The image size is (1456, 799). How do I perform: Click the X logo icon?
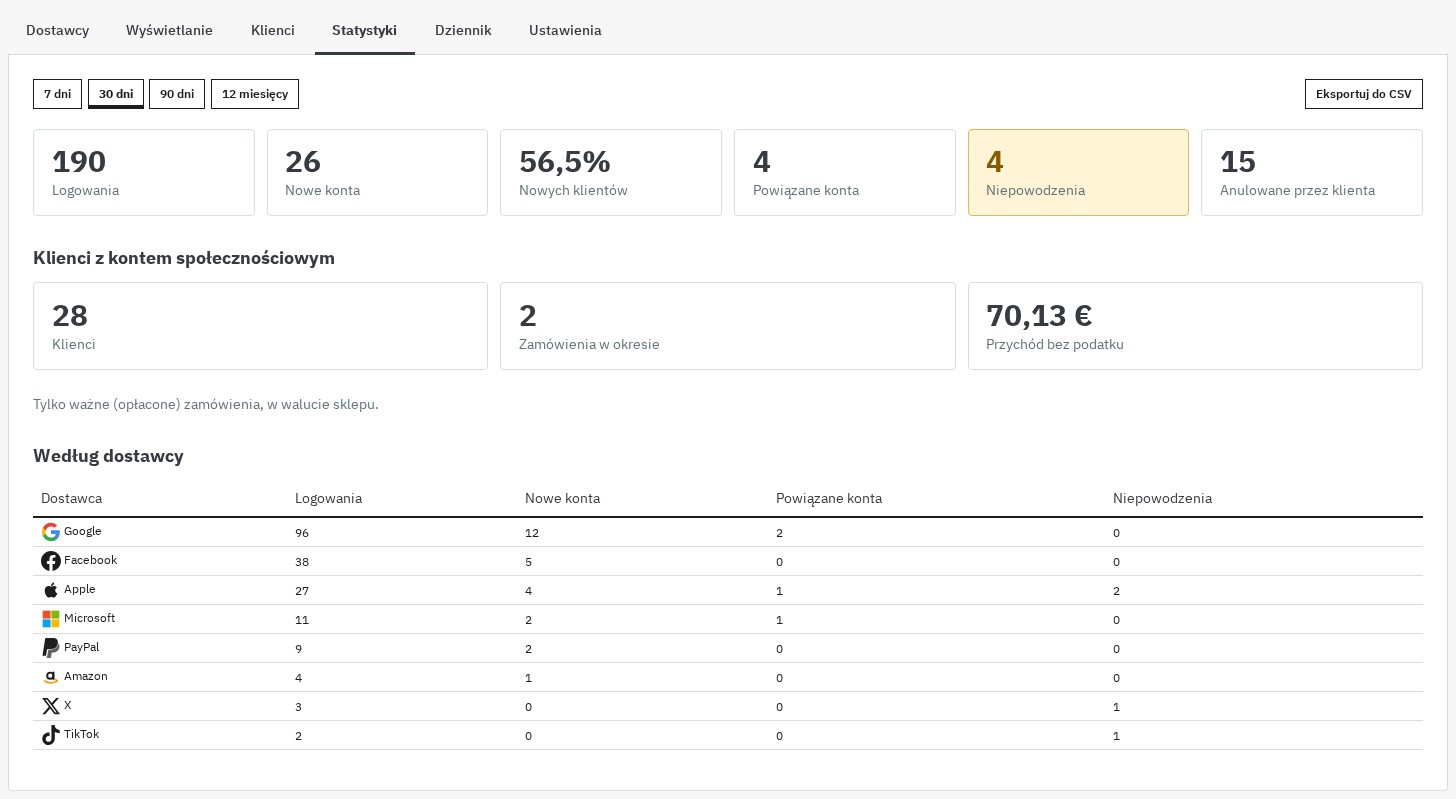[x=51, y=706]
